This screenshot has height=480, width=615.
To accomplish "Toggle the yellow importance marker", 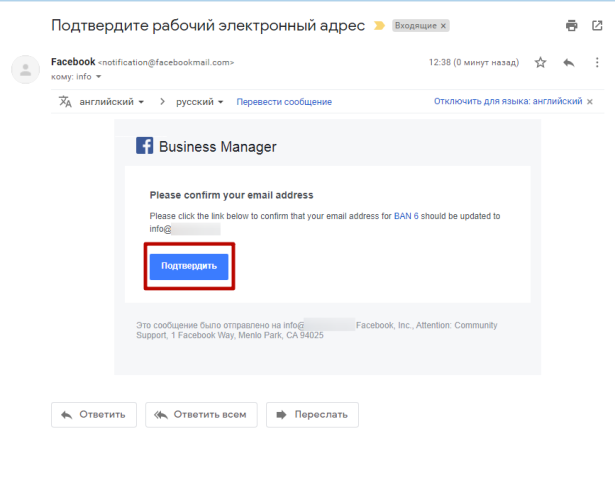I will coord(379,25).
